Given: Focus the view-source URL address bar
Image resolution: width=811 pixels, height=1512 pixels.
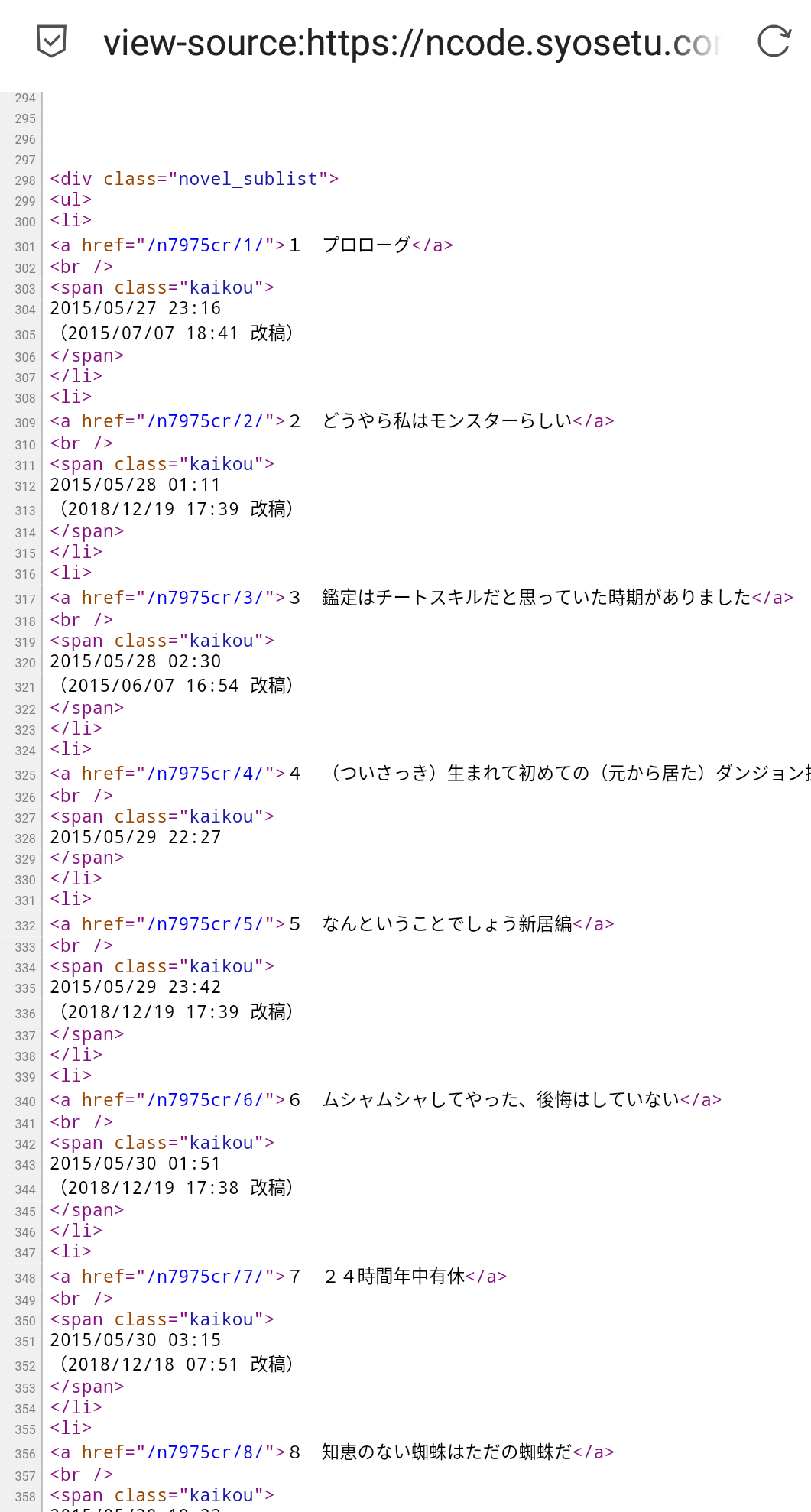Looking at the screenshot, I should [x=411, y=43].
